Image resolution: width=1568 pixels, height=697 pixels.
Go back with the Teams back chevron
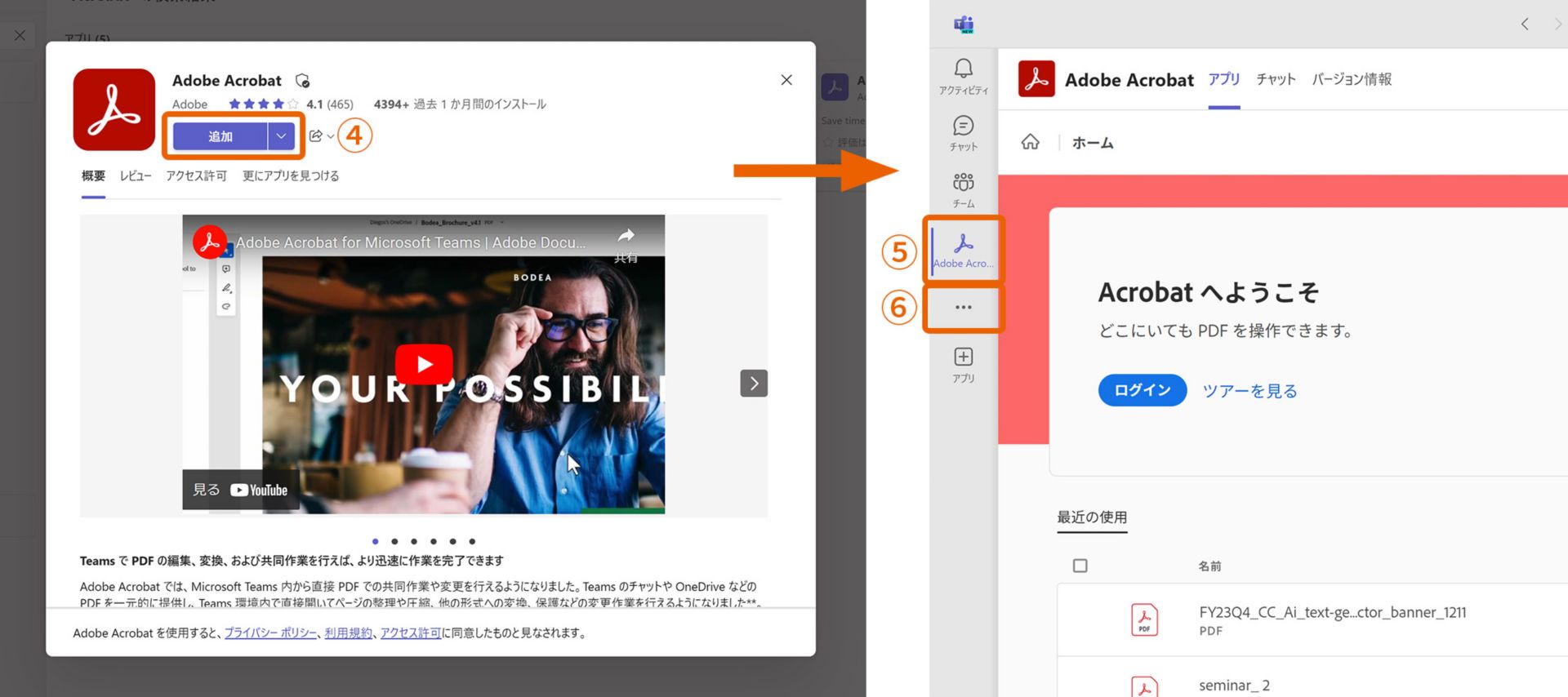pos(1525,24)
